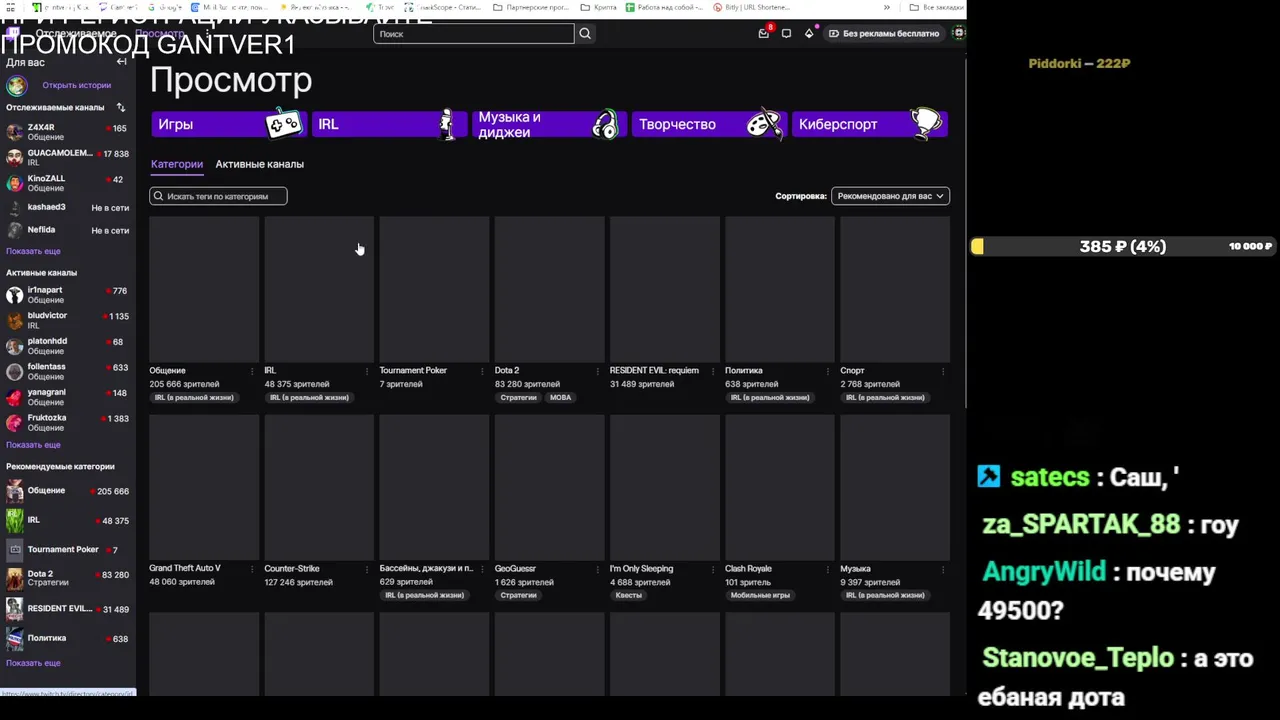
Task: Click 'Квесты' tag under I'm Only Sleeping
Action: coord(629,595)
